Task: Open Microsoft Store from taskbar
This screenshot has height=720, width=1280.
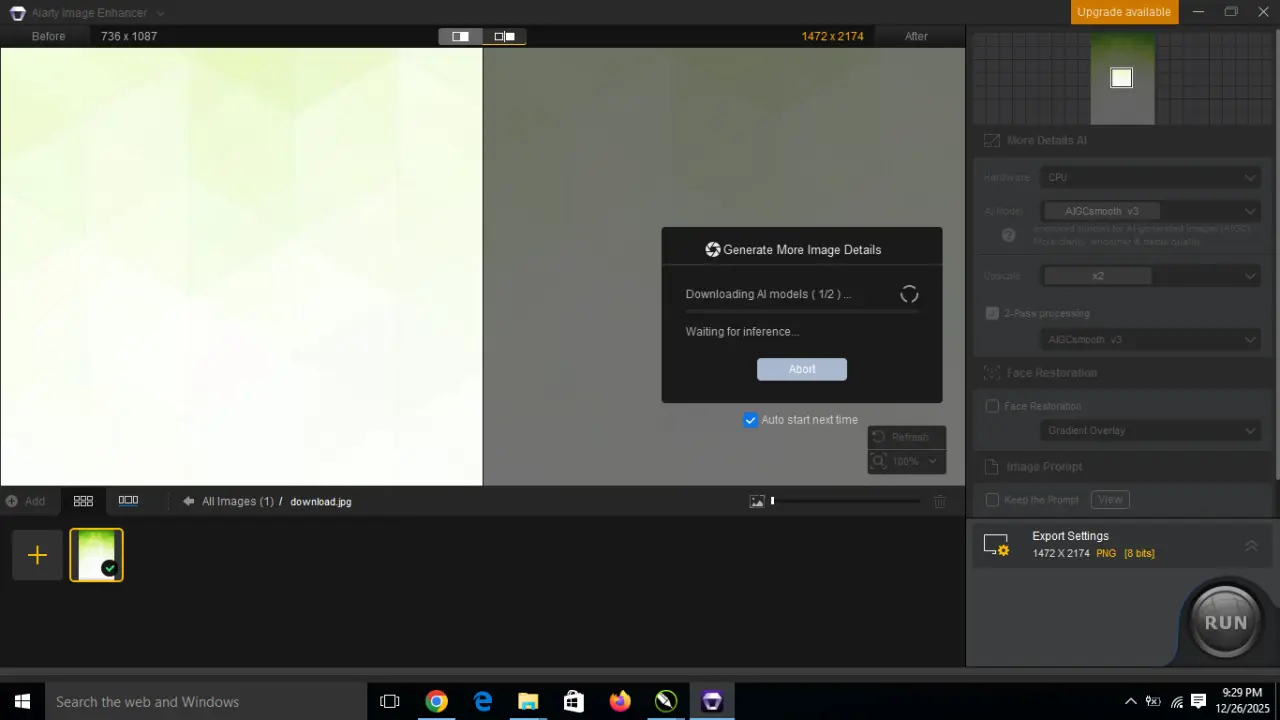Action: pos(574,702)
